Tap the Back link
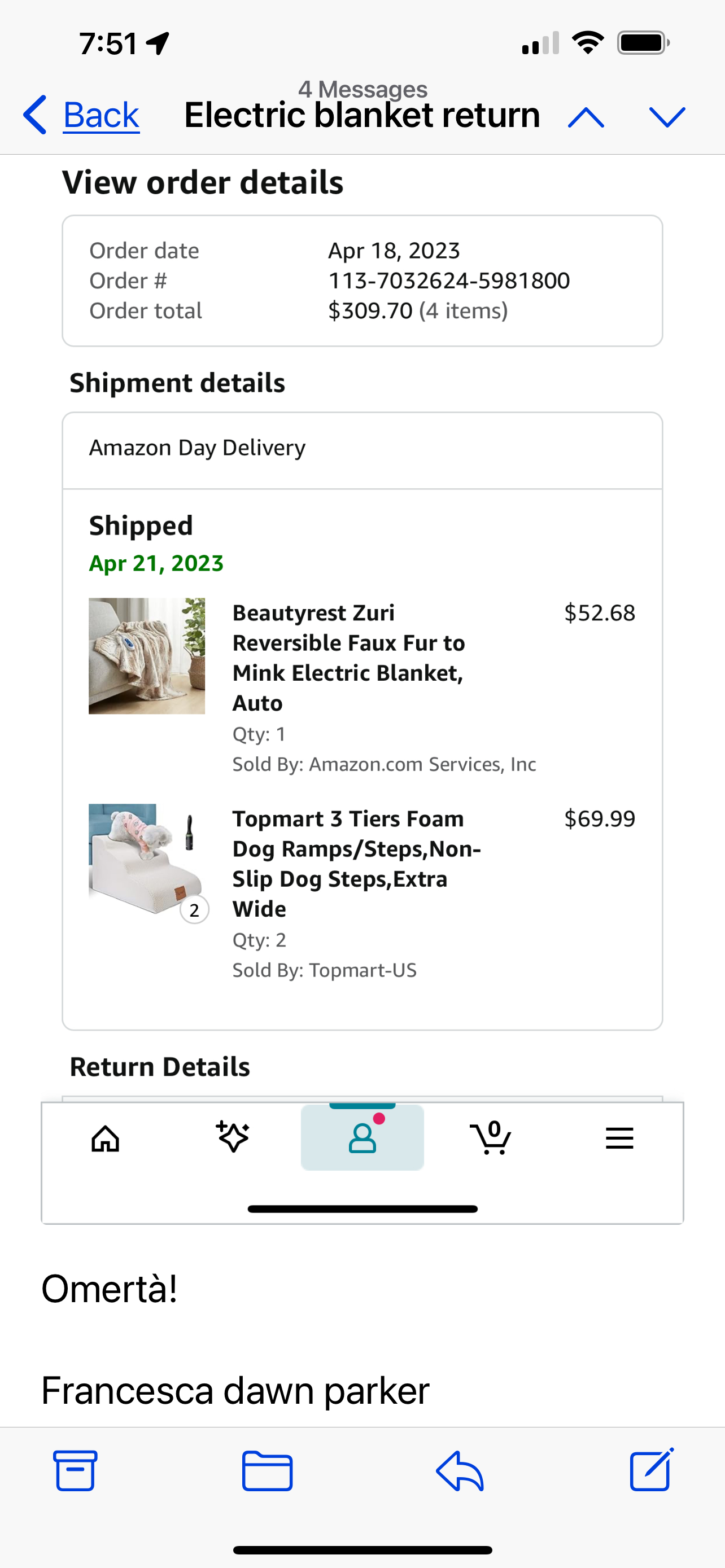 coord(102,115)
